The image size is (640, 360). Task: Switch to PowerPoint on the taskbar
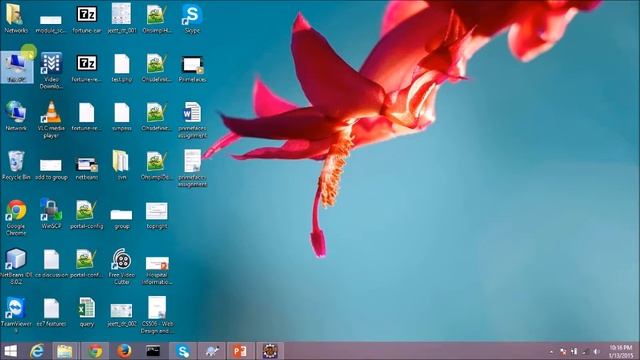click(240, 351)
